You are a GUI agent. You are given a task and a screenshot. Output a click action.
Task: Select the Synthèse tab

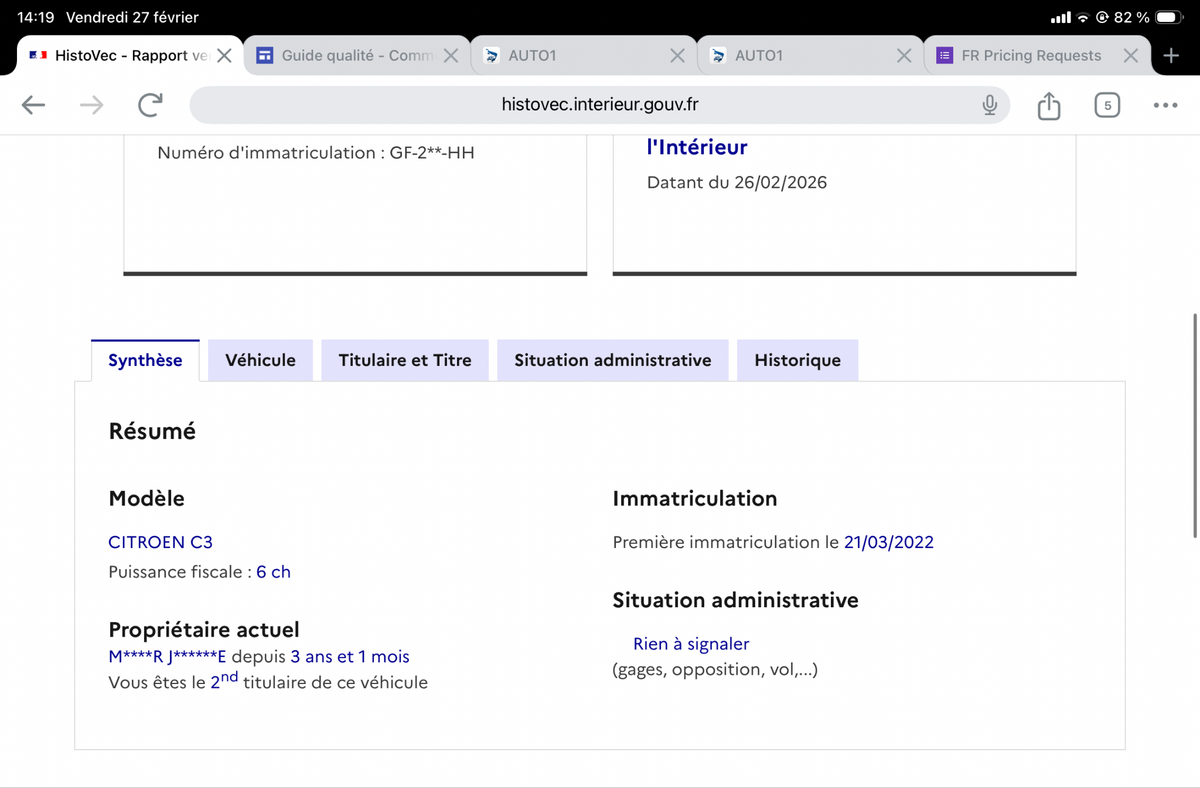click(145, 360)
